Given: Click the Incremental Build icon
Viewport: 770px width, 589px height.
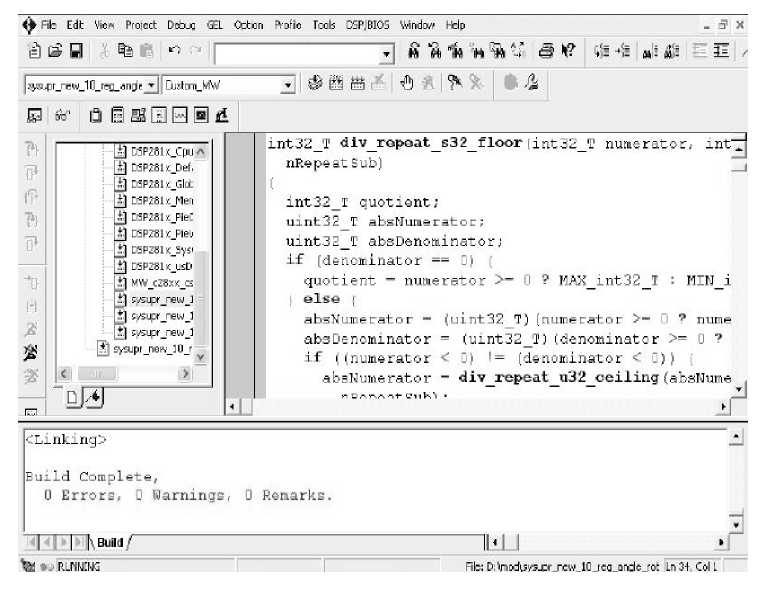Looking at the screenshot, I should [x=336, y=83].
